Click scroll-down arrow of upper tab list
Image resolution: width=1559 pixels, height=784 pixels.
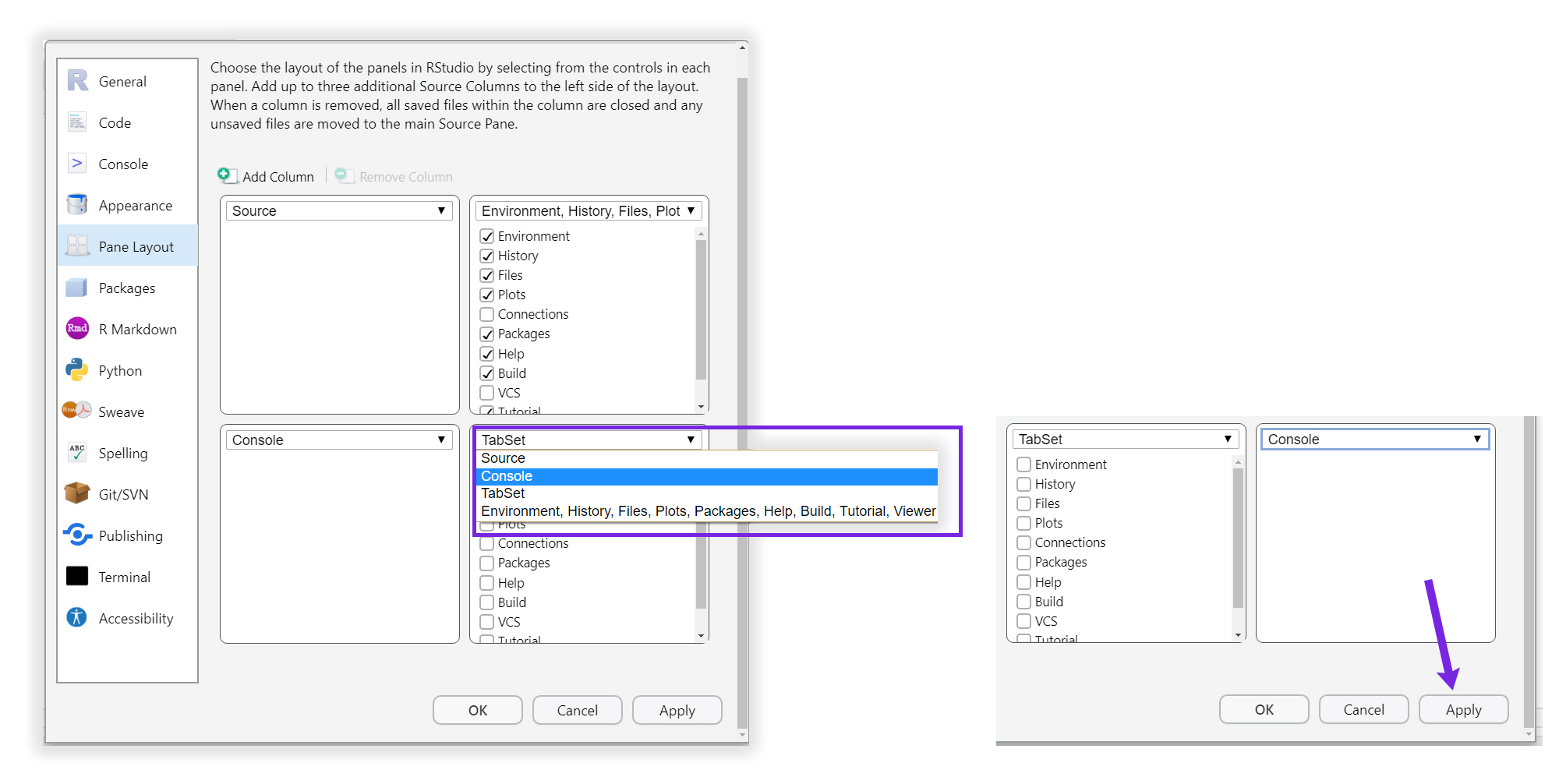pyautogui.click(x=701, y=407)
